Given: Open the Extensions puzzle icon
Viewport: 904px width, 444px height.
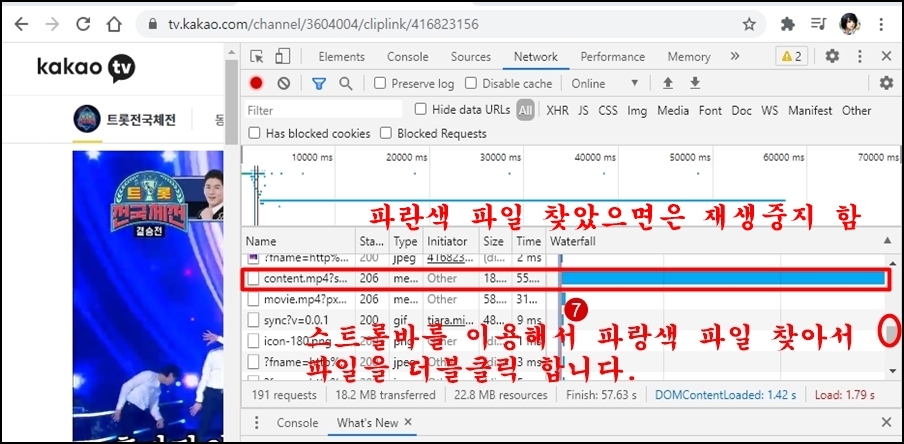Looking at the screenshot, I should click(x=788, y=24).
